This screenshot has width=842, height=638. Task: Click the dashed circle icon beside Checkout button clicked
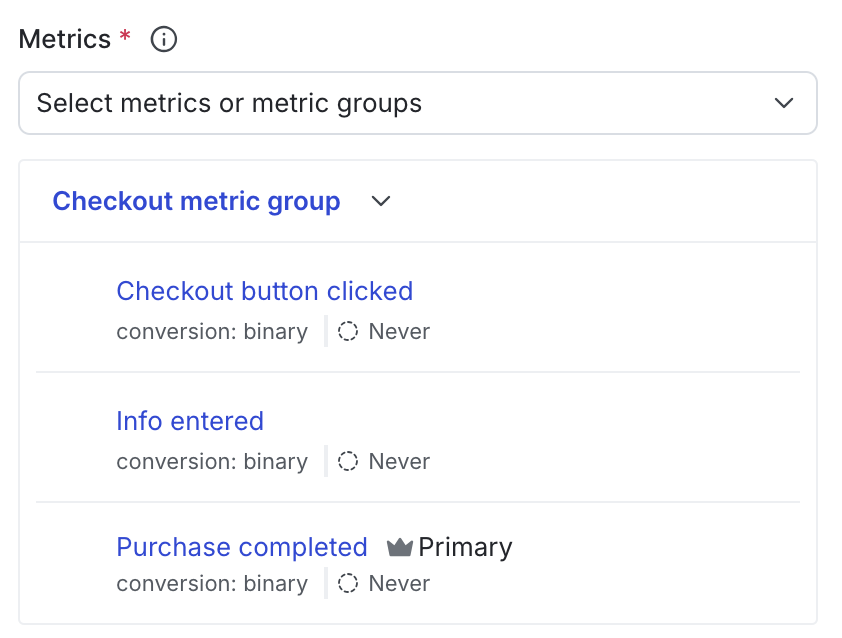347,331
